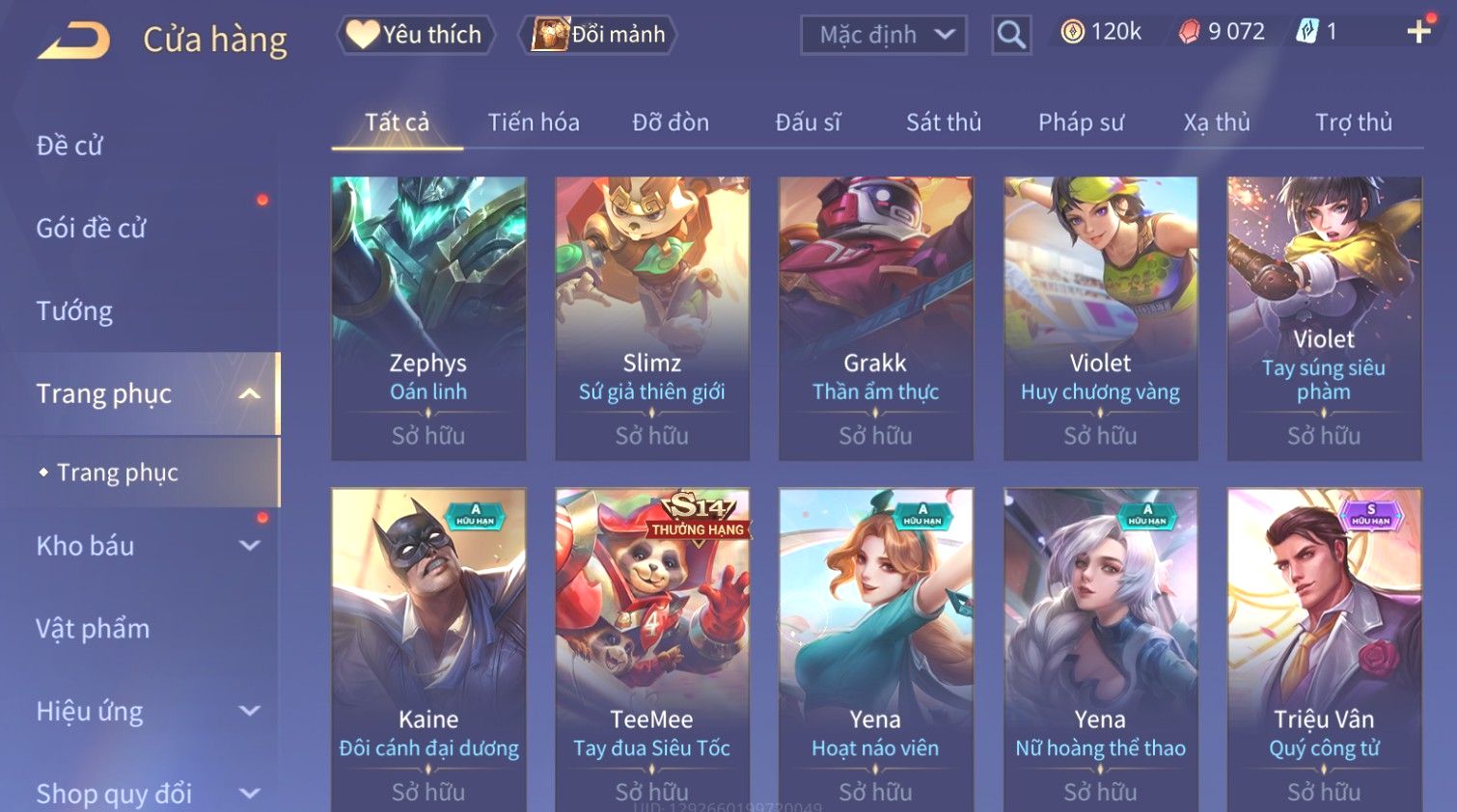Select the Zephys Oán linh skin card
This screenshot has height=812, width=1457.
[x=428, y=317]
